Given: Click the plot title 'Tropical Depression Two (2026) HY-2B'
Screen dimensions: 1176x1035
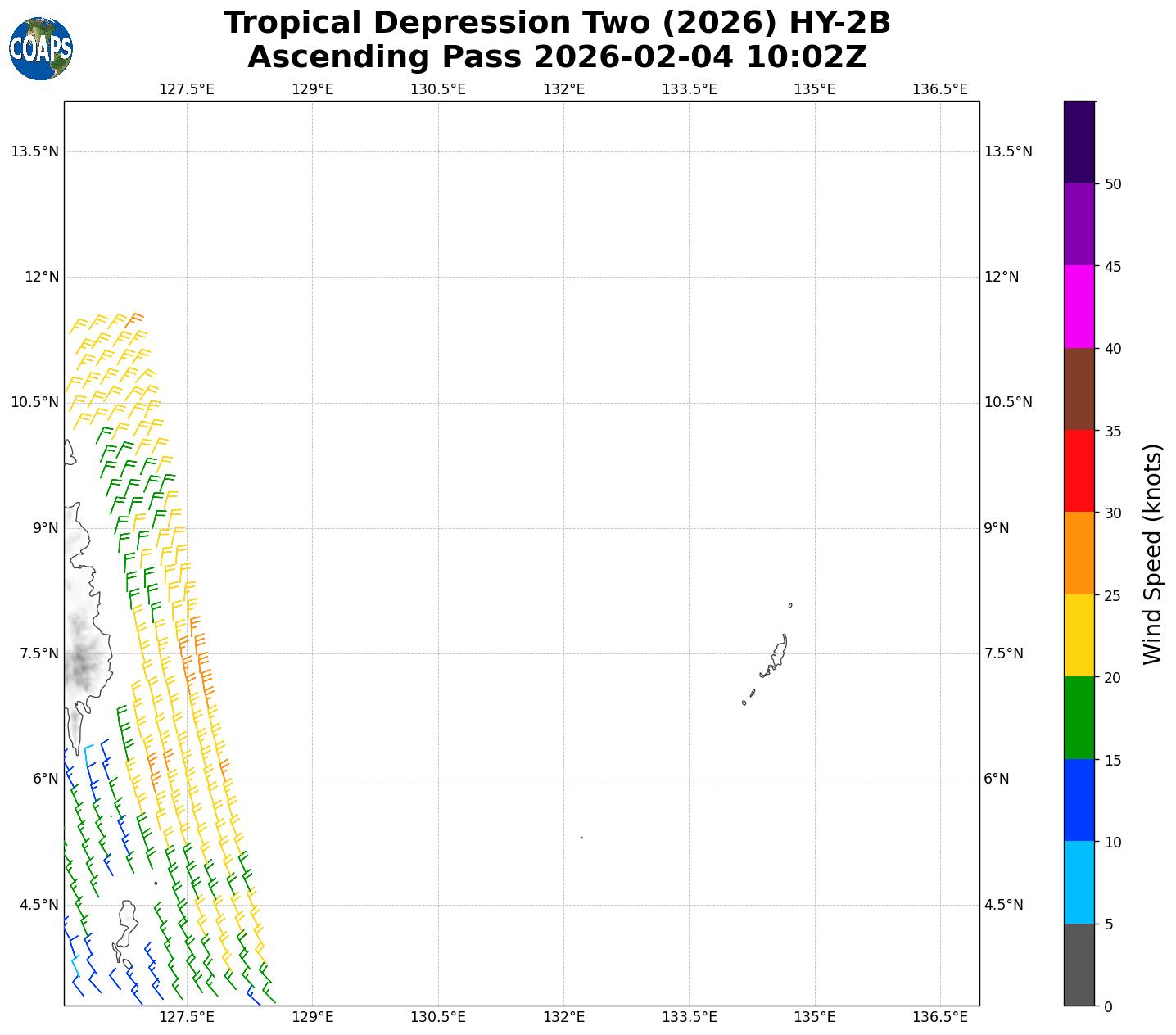Looking at the screenshot, I should [x=557, y=23].
